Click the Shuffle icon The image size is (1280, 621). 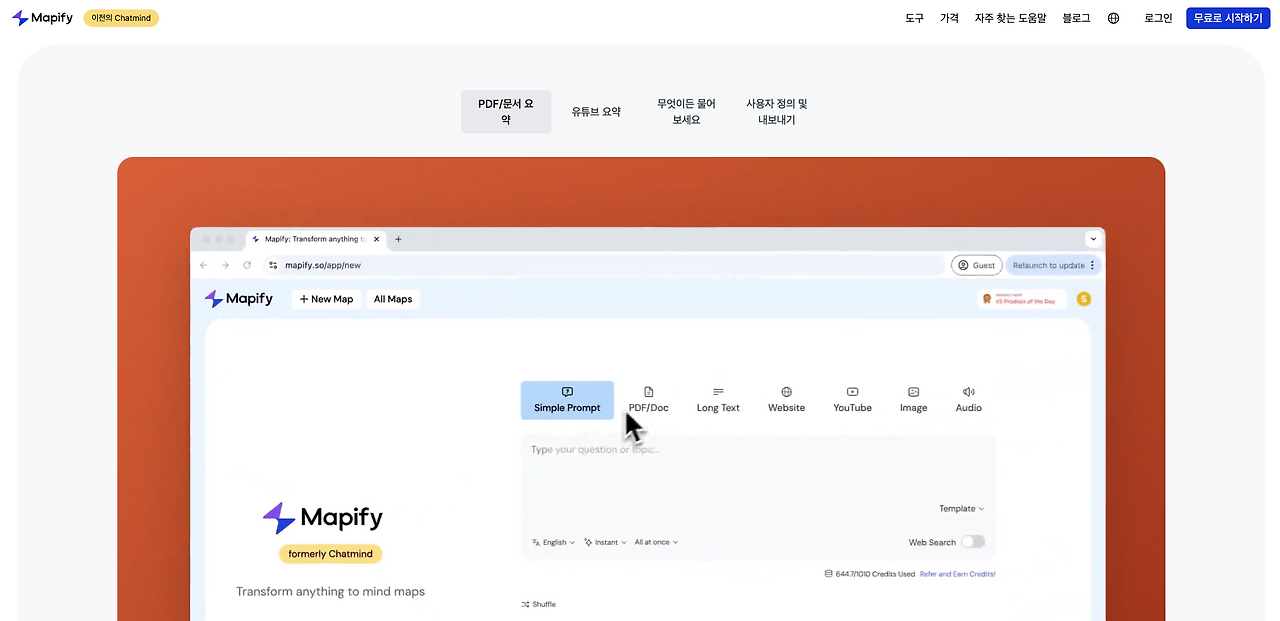point(525,604)
